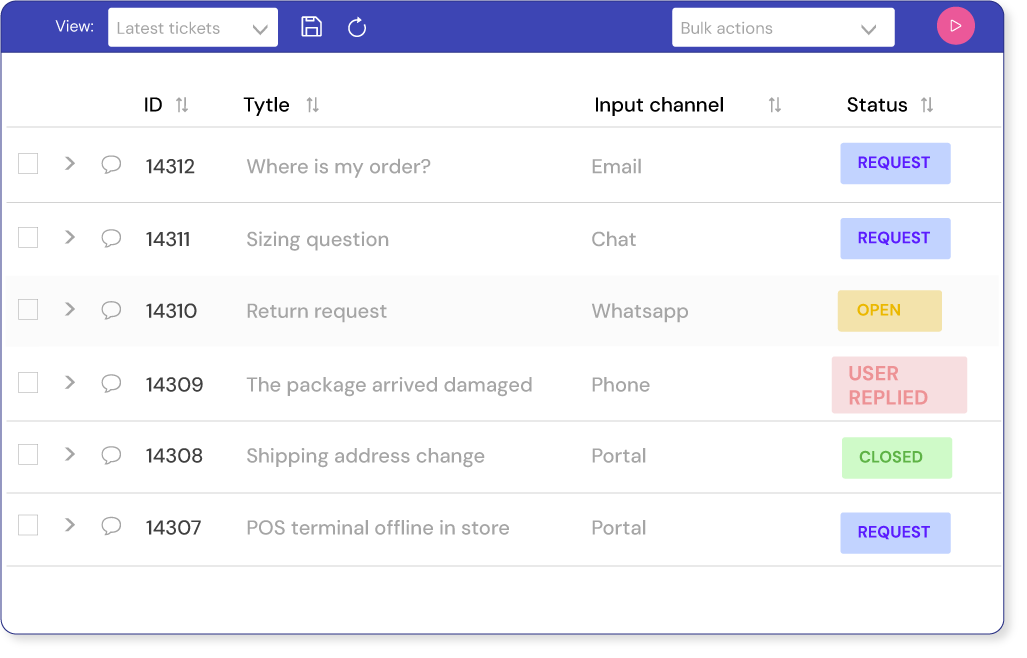Check the box for ticket 14309
This screenshot has width=1027, height=658.
[x=28, y=382]
